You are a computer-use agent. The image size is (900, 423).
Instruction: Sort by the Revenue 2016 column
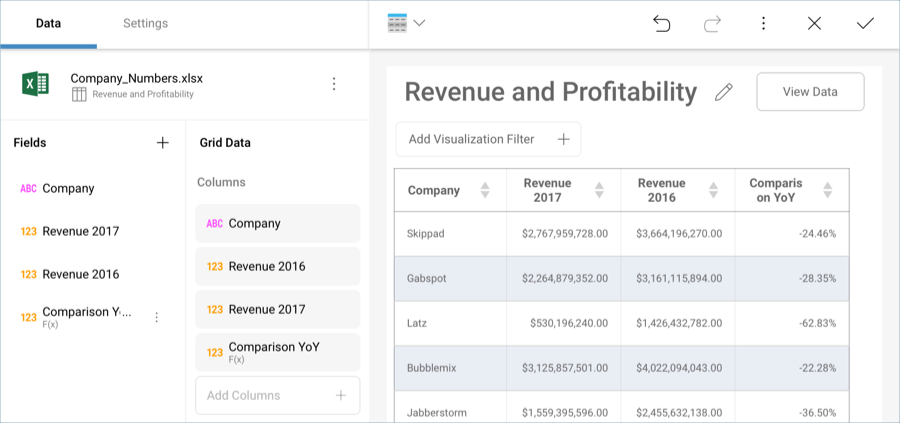[713, 190]
